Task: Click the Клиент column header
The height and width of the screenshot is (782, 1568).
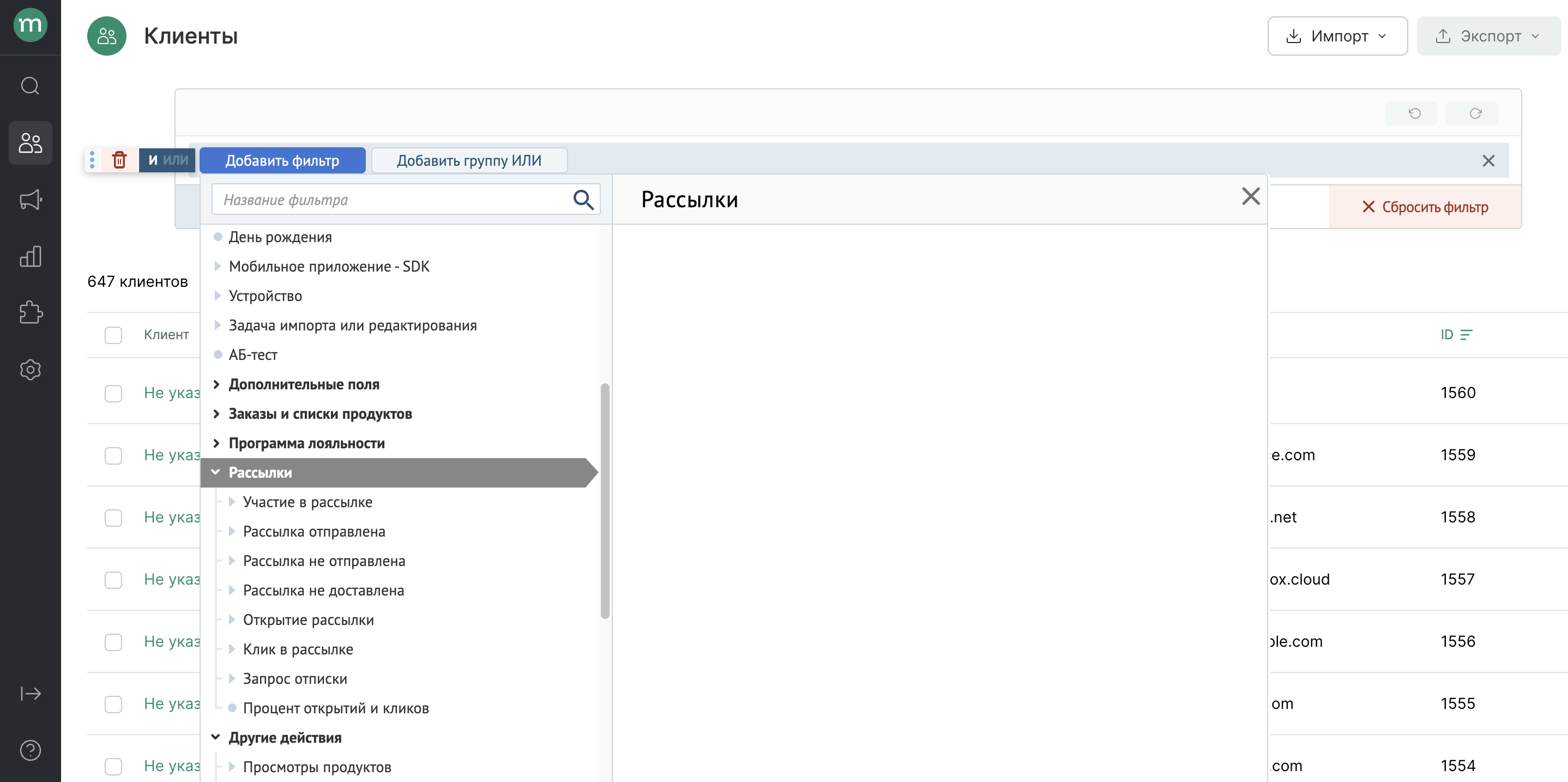Action: 166,334
